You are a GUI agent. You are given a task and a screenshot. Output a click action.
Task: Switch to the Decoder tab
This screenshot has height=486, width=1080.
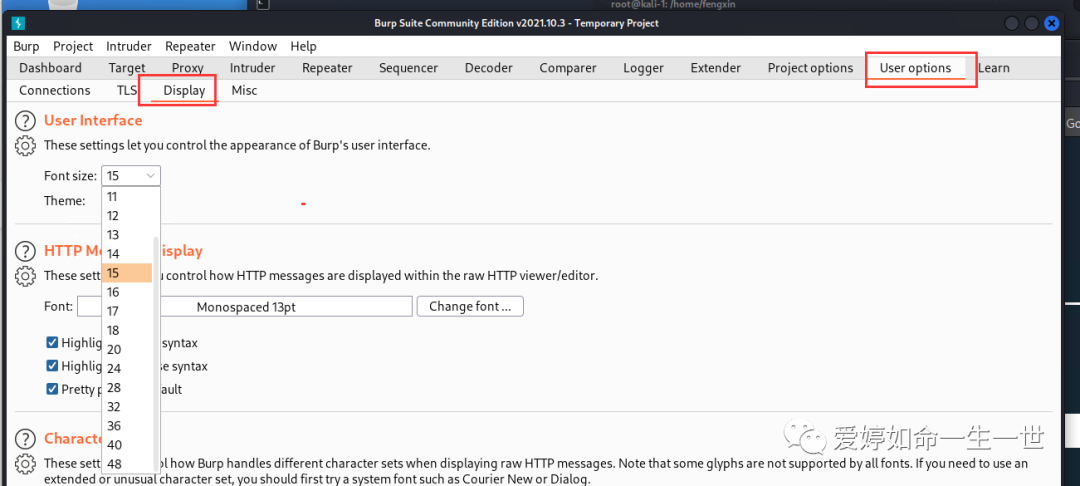click(488, 67)
